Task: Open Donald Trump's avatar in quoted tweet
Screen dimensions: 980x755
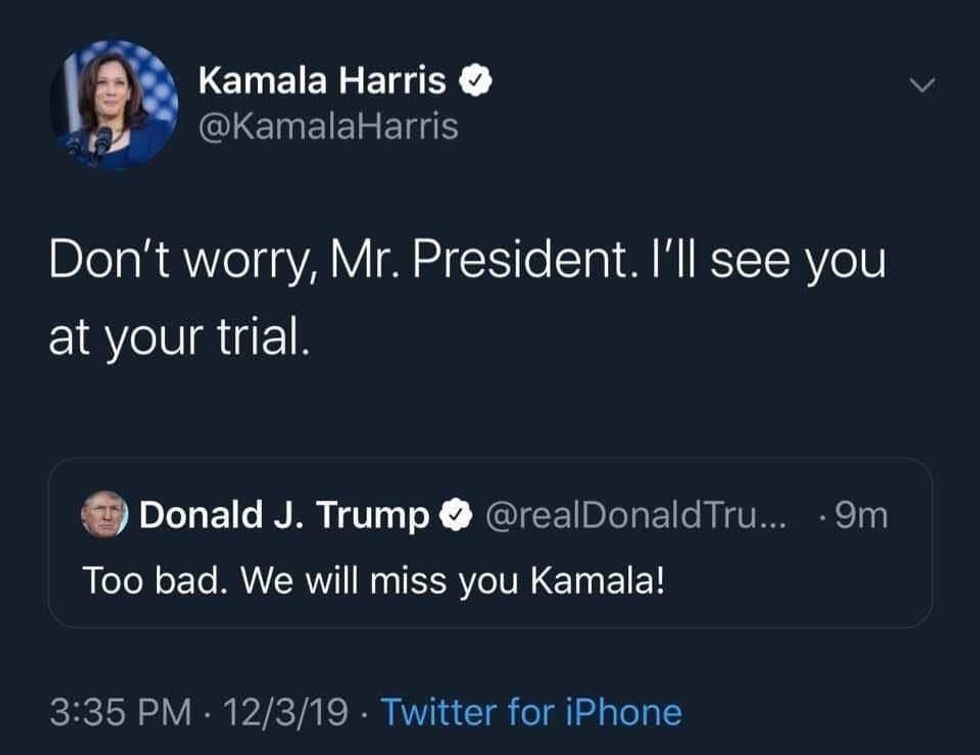Action: point(105,515)
